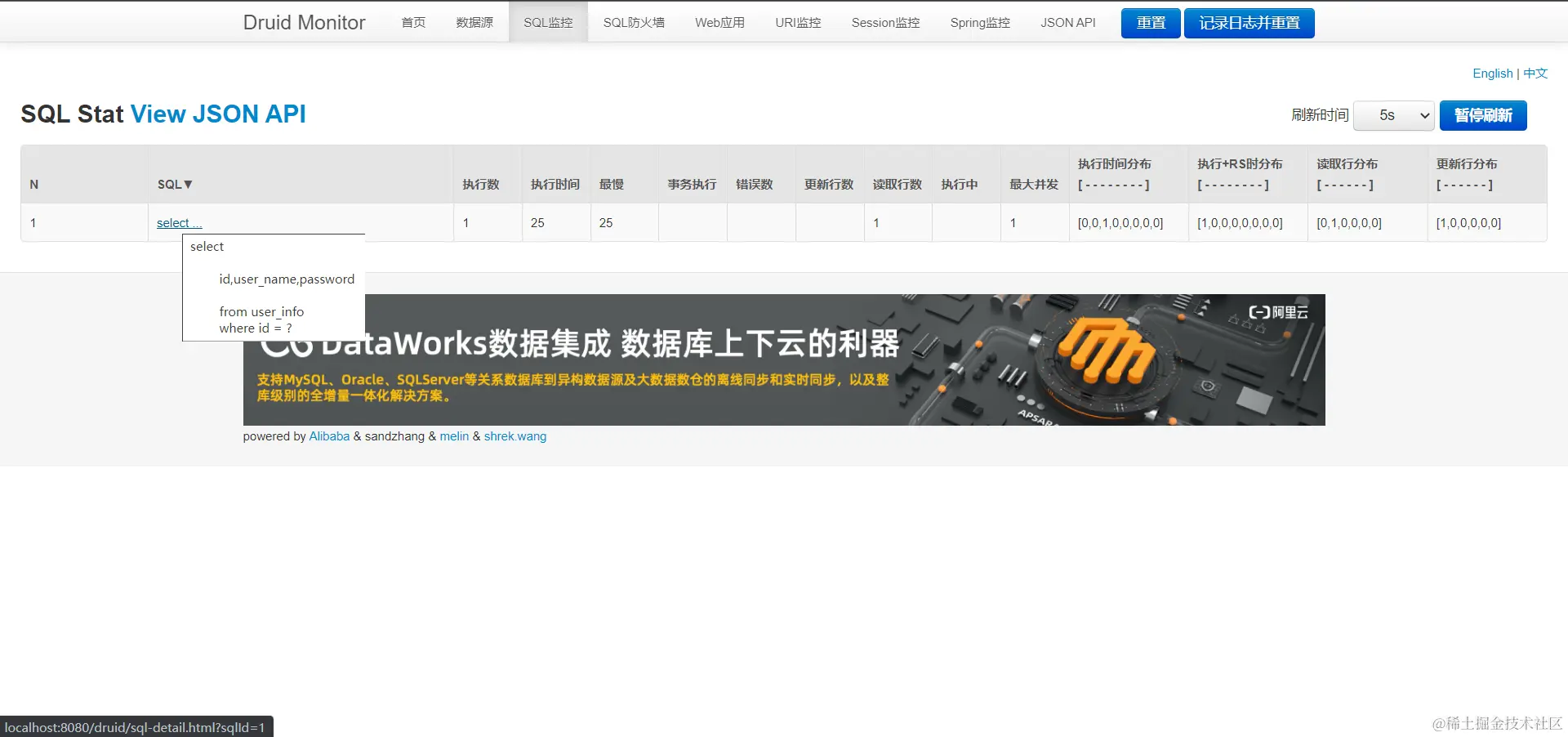Switch language to 中文
The width and height of the screenshot is (1568, 737).
coord(1535,74)
